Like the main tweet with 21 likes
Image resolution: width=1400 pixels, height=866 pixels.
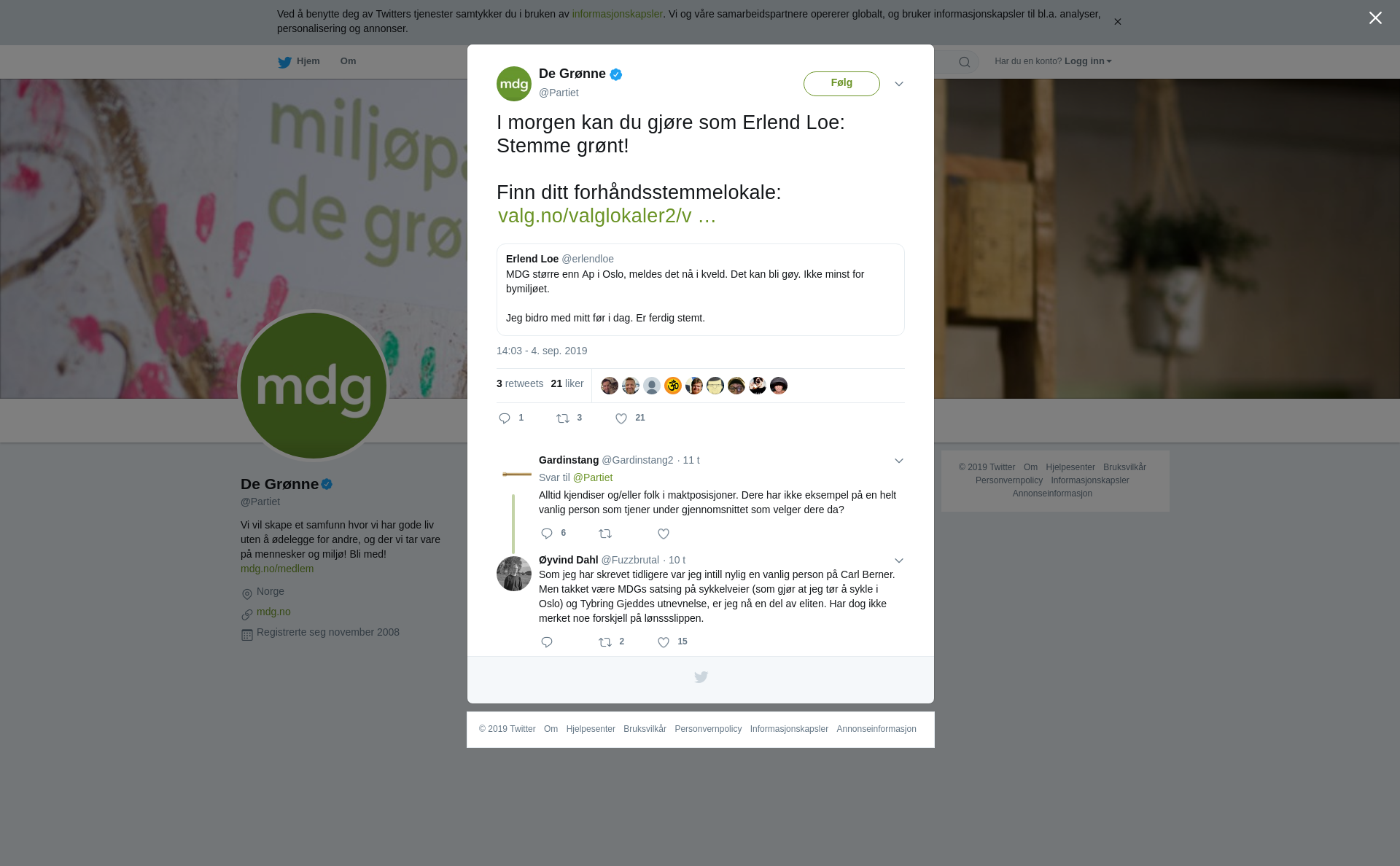pyautogui.click(x=621, y=418)
